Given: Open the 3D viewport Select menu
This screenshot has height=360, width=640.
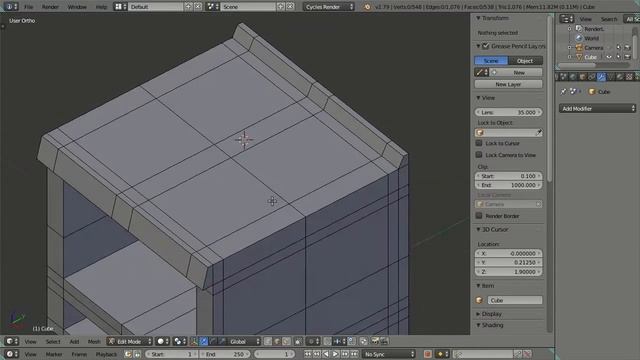Looking at the screenshot, I should [x=53, y=342].
